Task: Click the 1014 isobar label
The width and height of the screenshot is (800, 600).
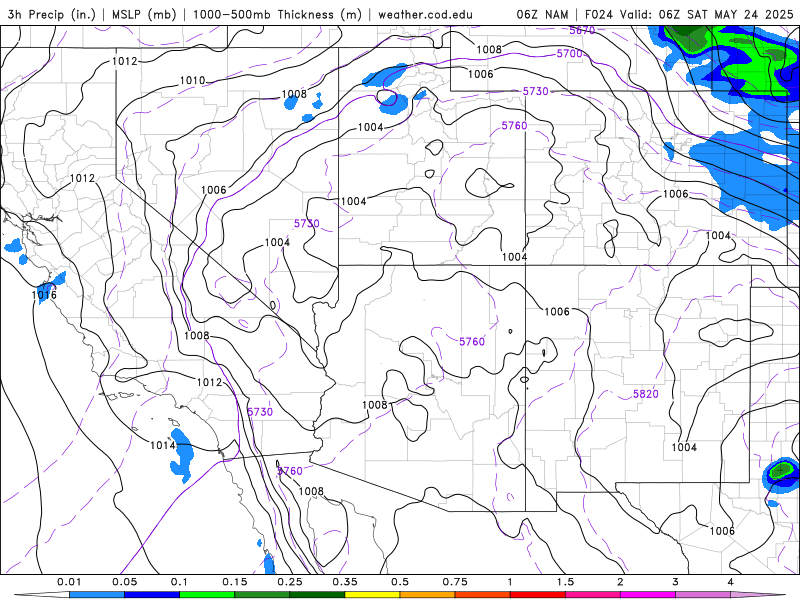Action: tap(162, 445)
